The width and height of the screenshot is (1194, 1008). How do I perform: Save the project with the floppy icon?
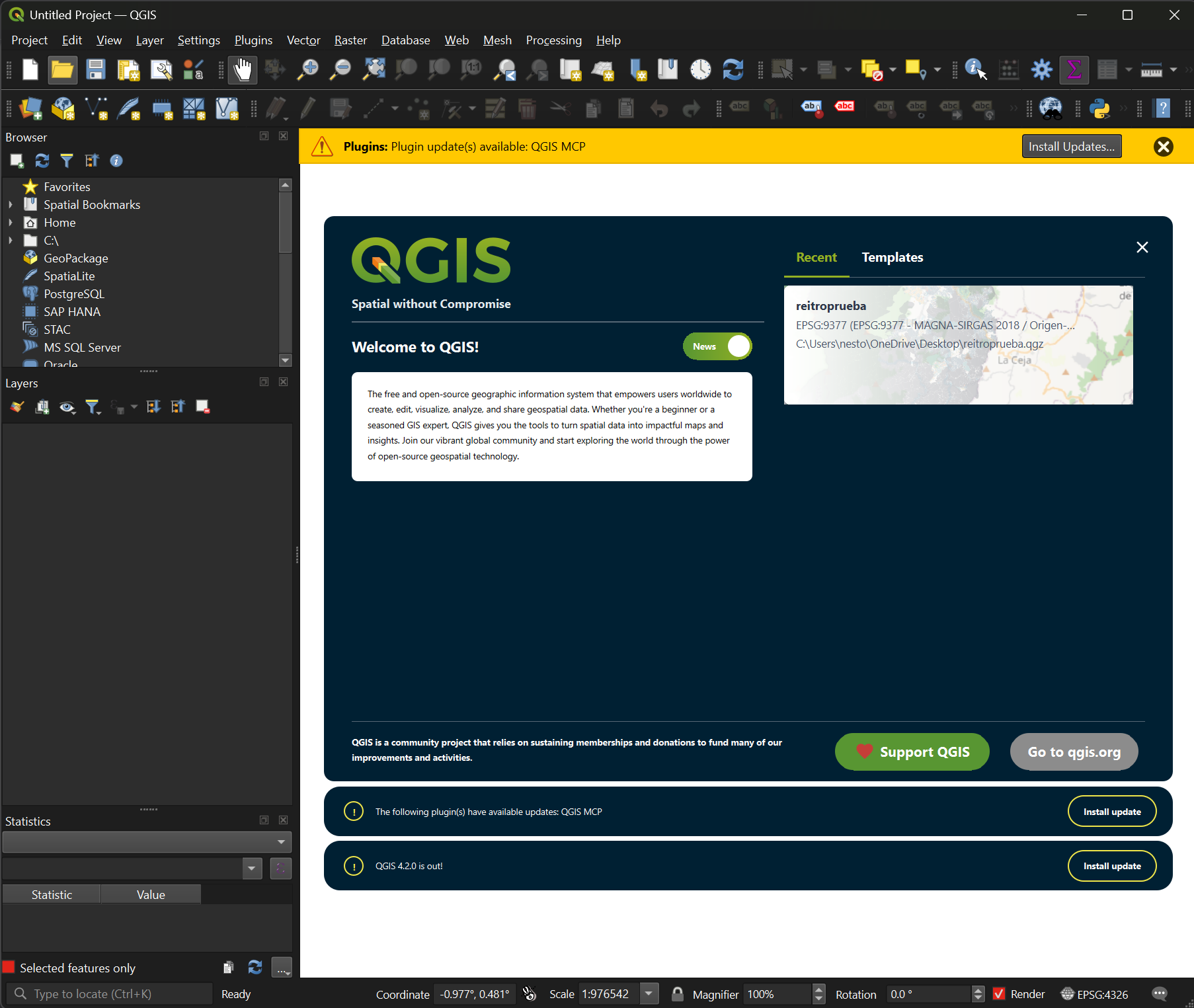(96, 69)
